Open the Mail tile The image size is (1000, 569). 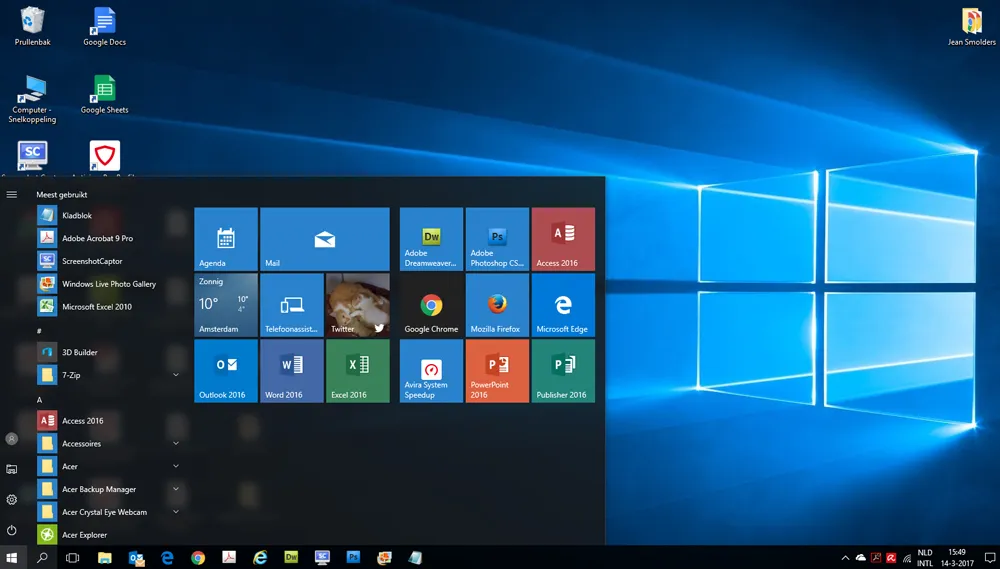coord(325,239)
